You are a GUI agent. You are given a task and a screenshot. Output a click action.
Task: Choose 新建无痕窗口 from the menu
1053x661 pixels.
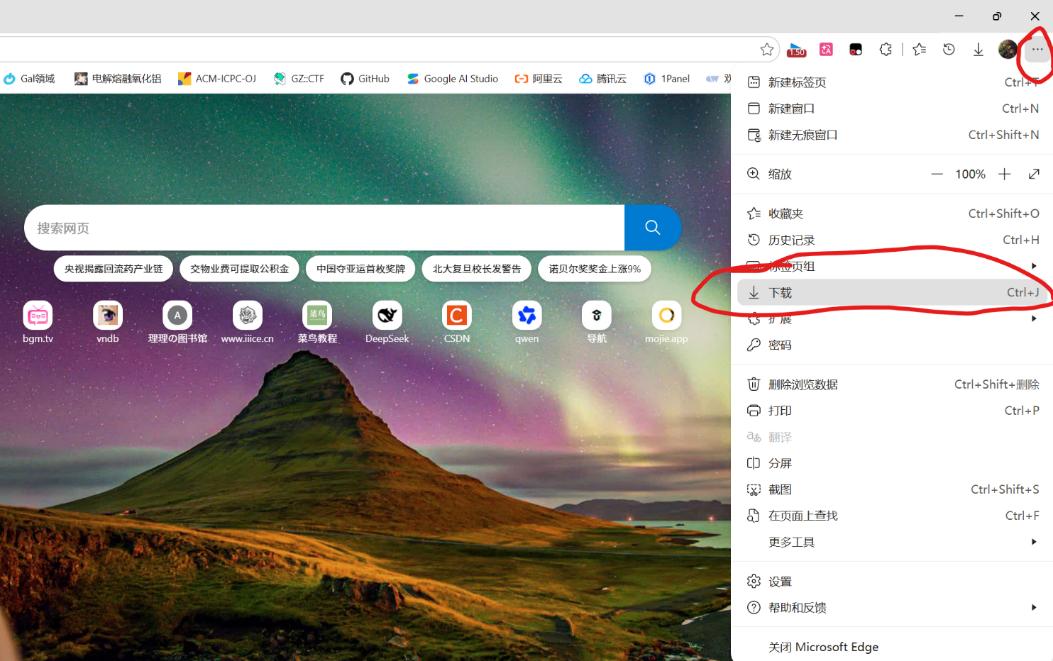click(x=892, y=135)
